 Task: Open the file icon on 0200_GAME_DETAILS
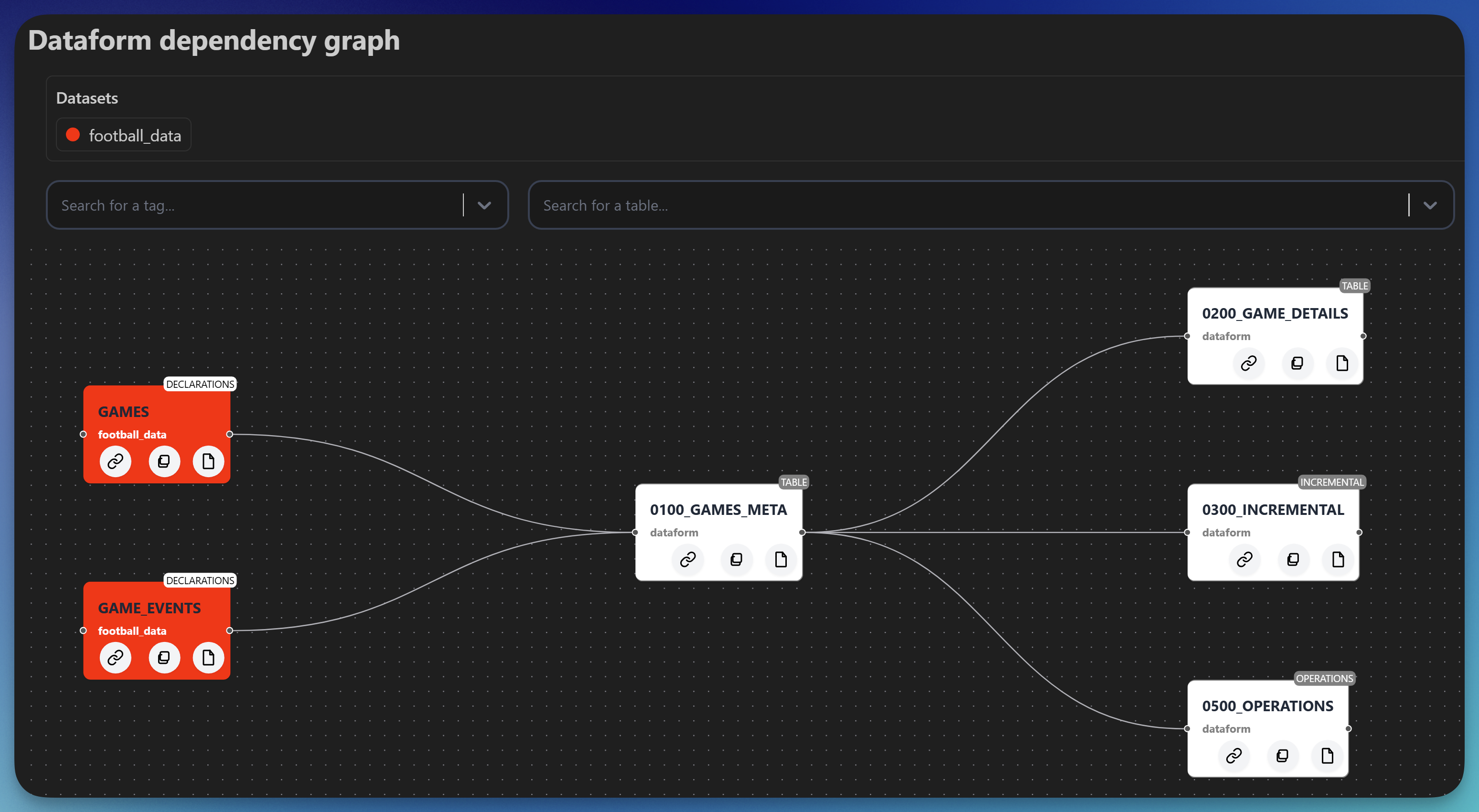pyautogui.click(x=1341, y=363)
